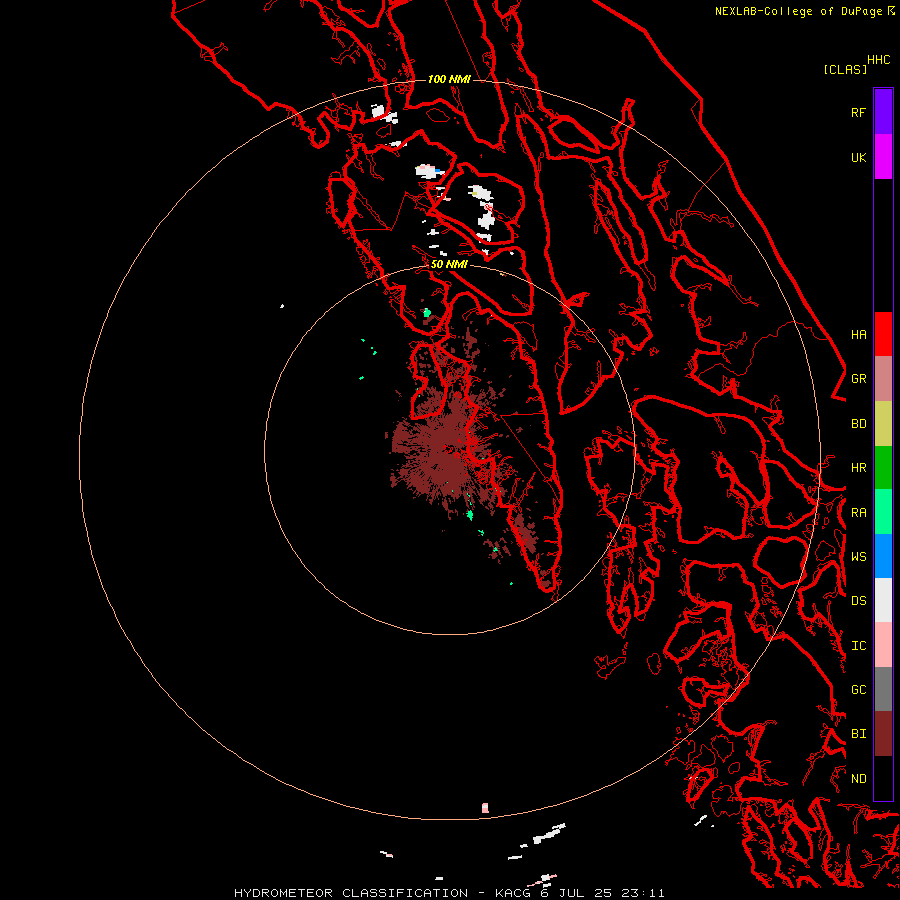This screenshot has height=900, width=900.
Task: Click the RF legend label
Action: [x=858, y=112]
